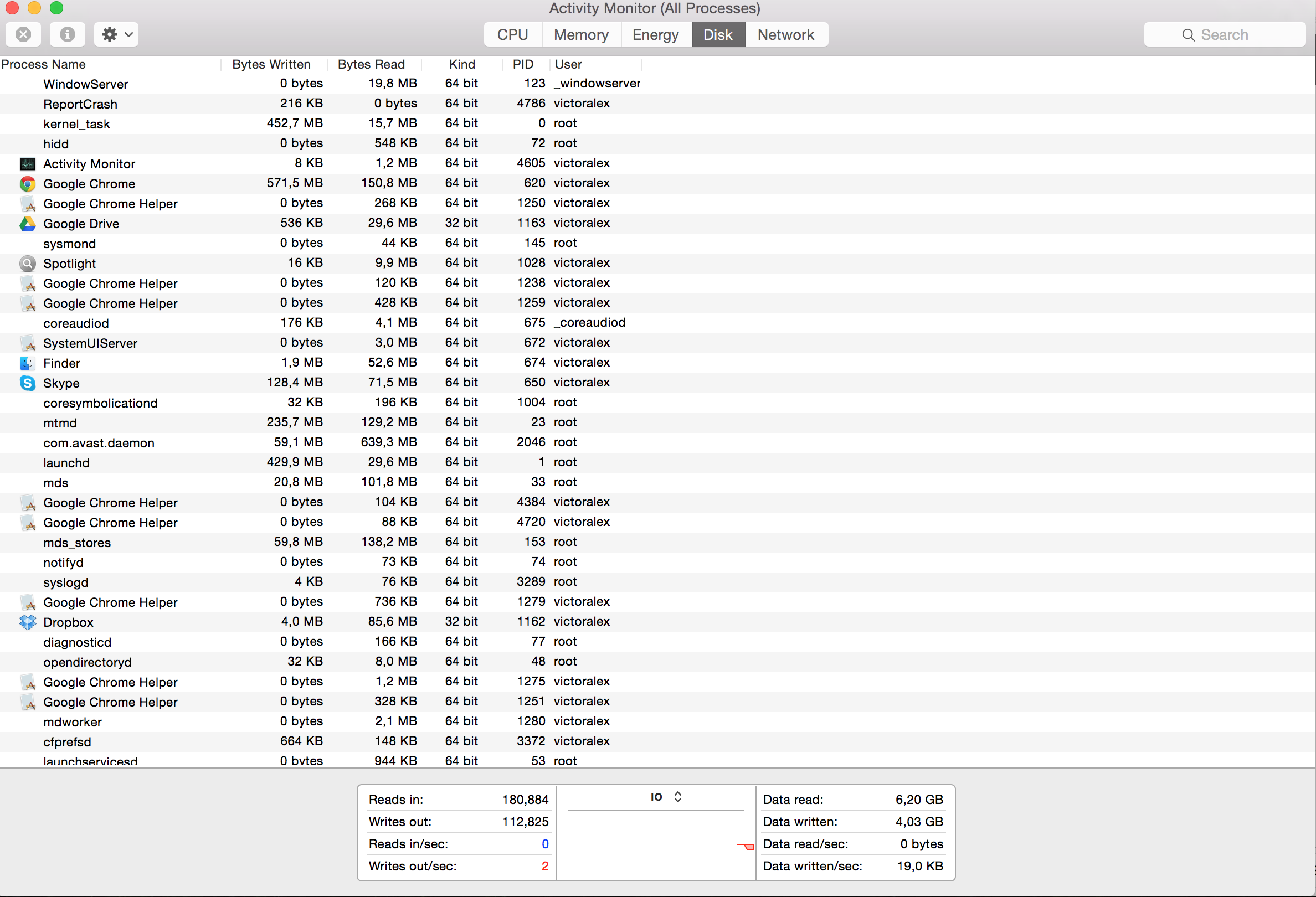Click the 571,5 MB bytes written value
The image size is (1316, 897).
tap(295, 183)
